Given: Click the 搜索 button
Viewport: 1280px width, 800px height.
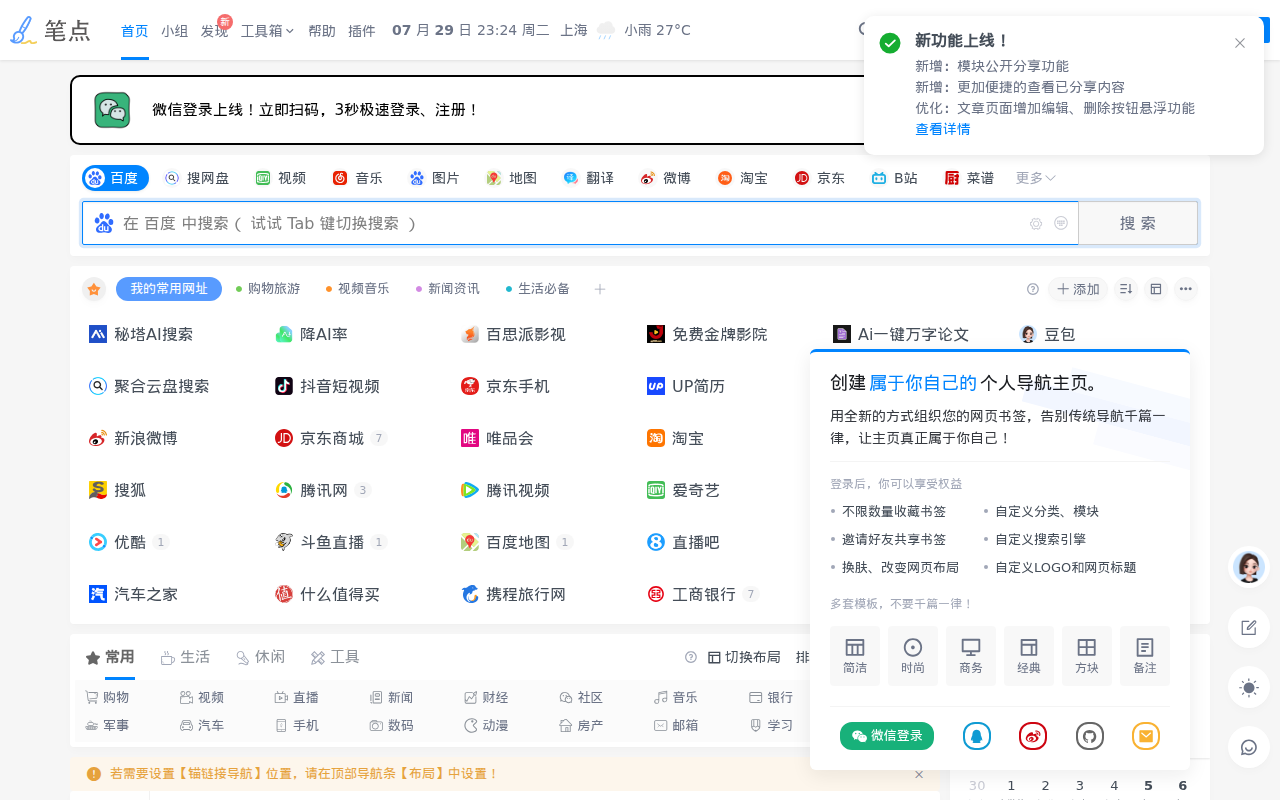Looking at the screenshot, I should click(1138, 223).
